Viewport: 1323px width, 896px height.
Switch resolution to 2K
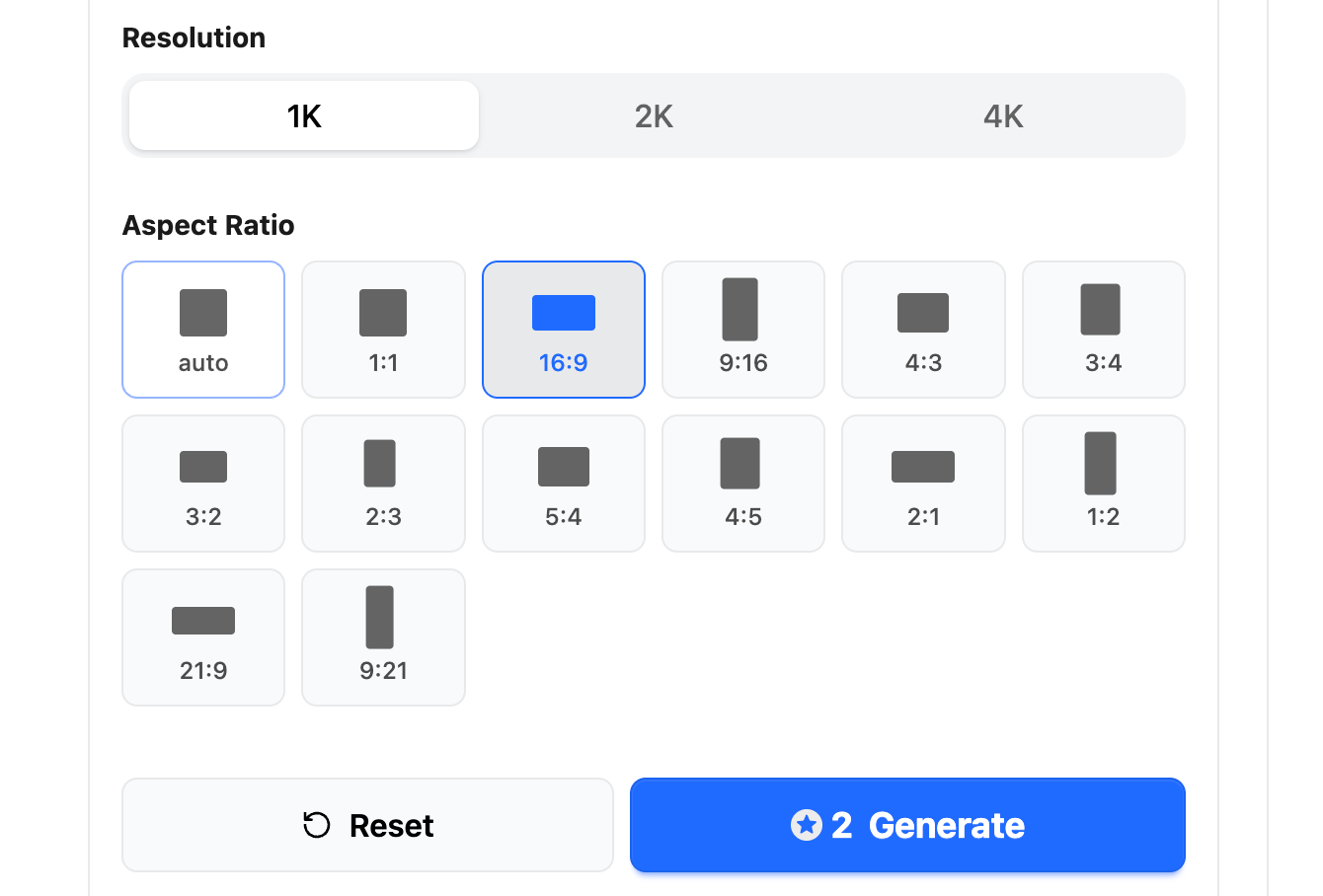coord(654,115)
